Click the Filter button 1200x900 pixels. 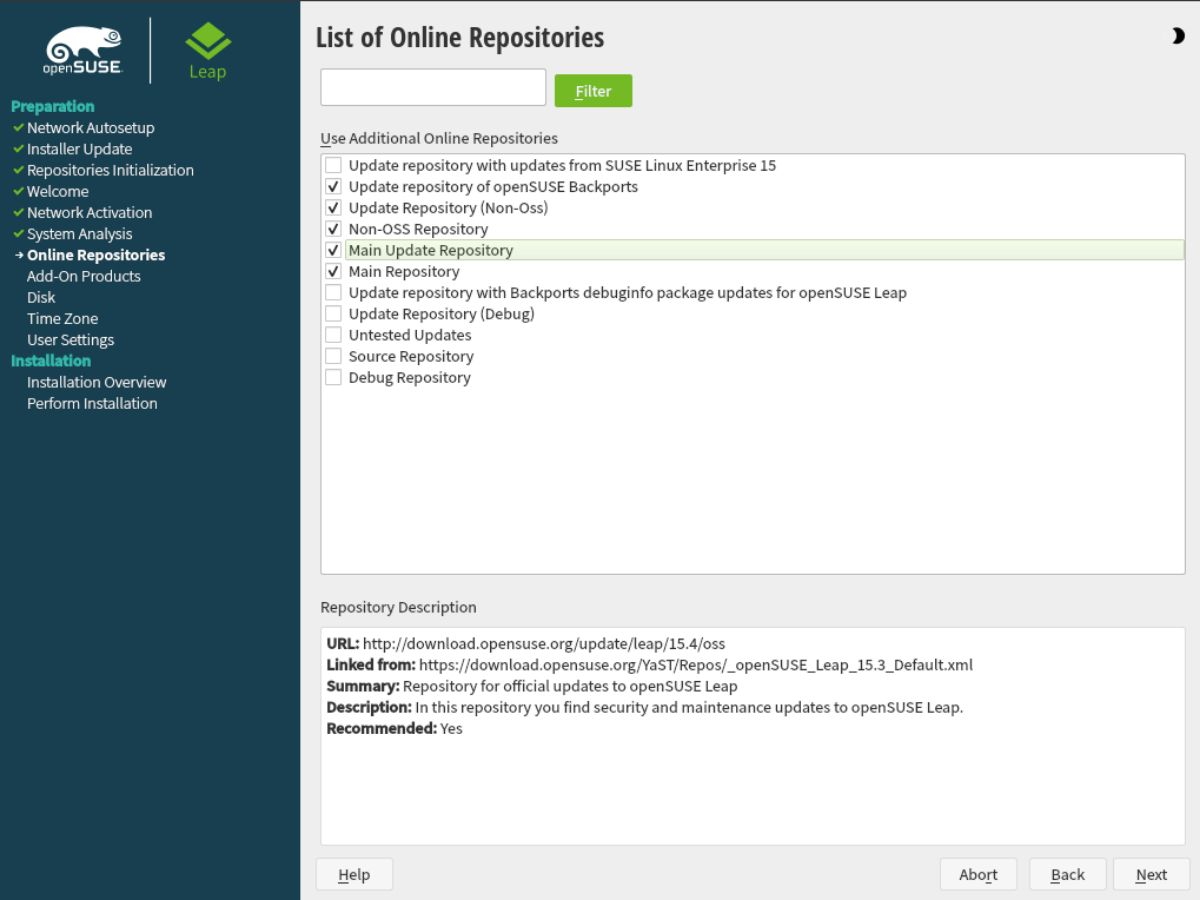point(593,90)
